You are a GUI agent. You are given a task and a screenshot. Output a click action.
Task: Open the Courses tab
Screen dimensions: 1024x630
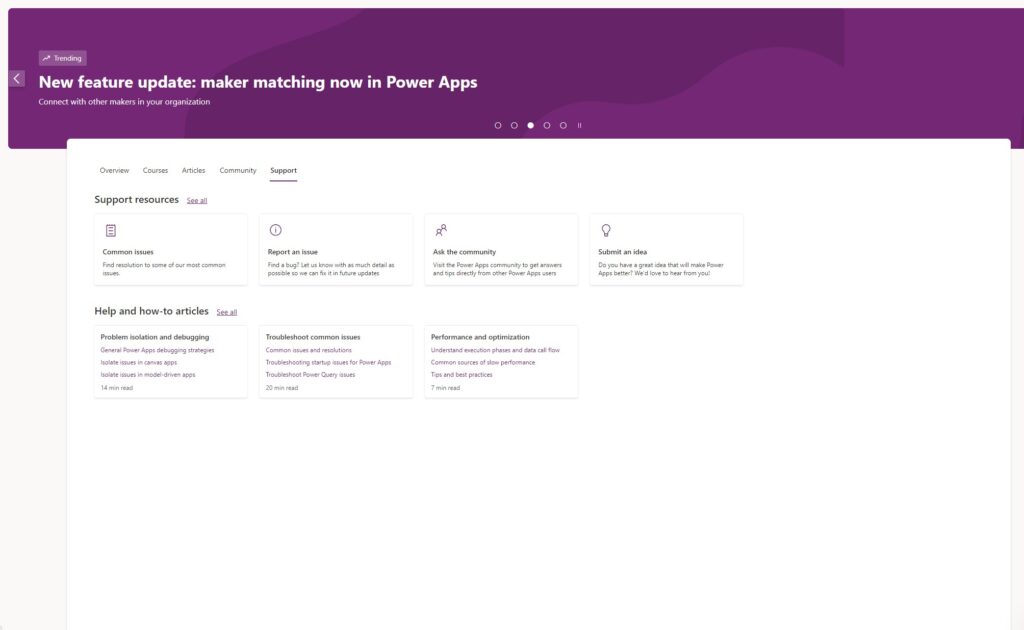[x=155, y=171]
